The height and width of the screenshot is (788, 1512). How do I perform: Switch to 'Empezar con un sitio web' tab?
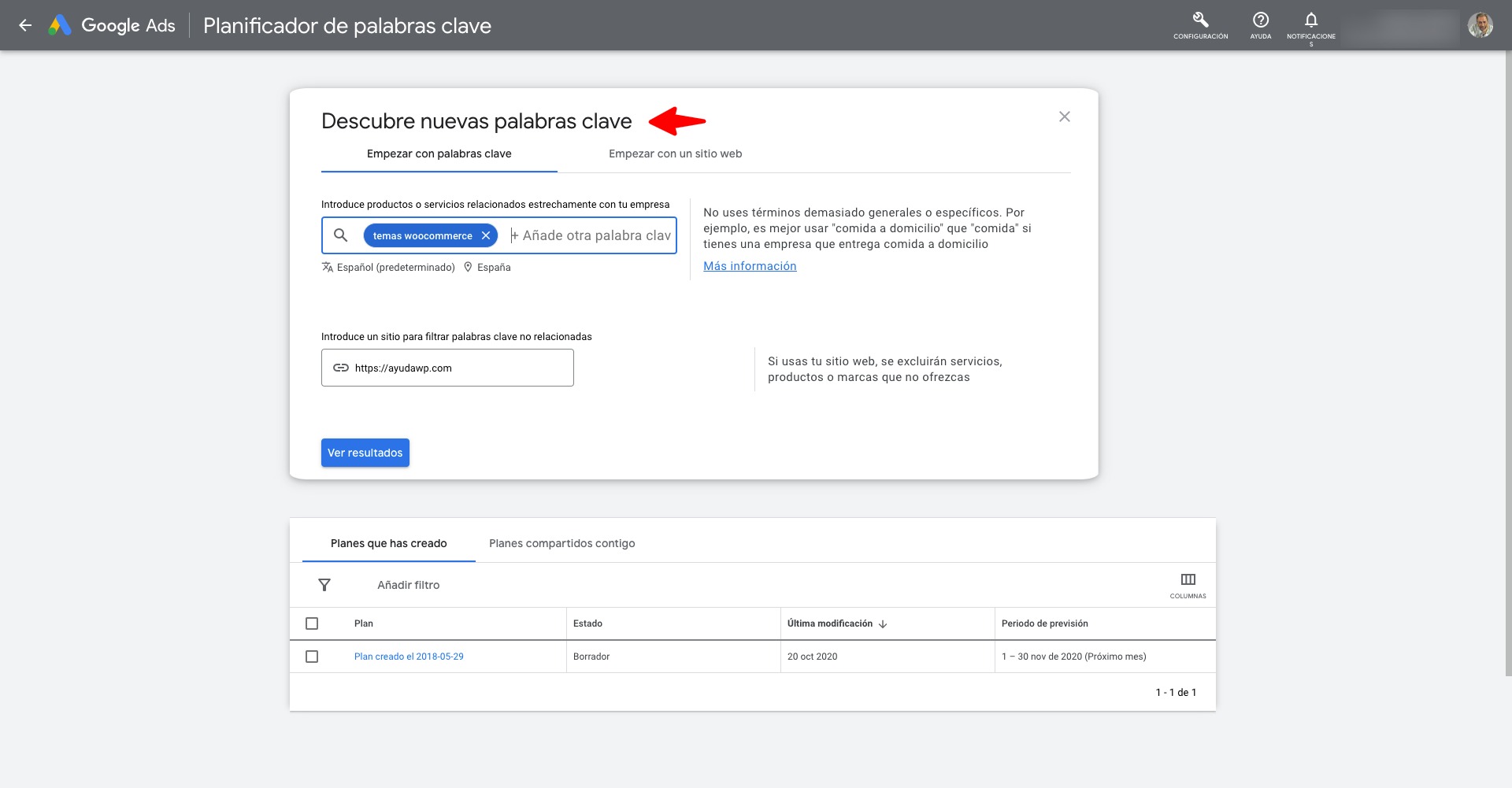coord(675,154)
